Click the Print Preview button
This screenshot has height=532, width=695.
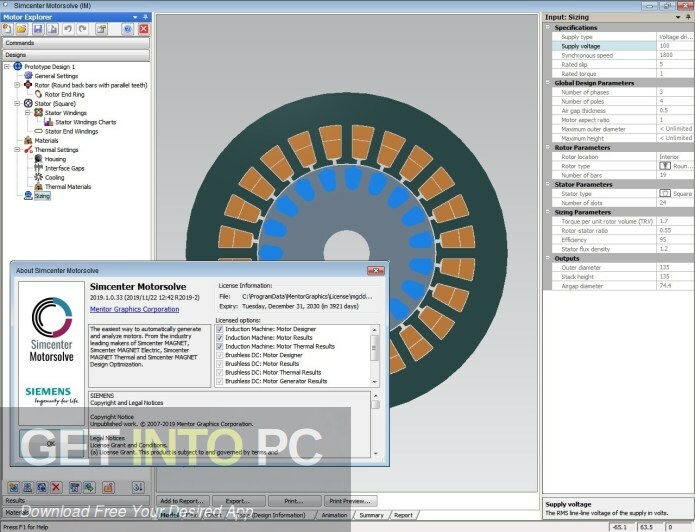click(x=350, y=501)
